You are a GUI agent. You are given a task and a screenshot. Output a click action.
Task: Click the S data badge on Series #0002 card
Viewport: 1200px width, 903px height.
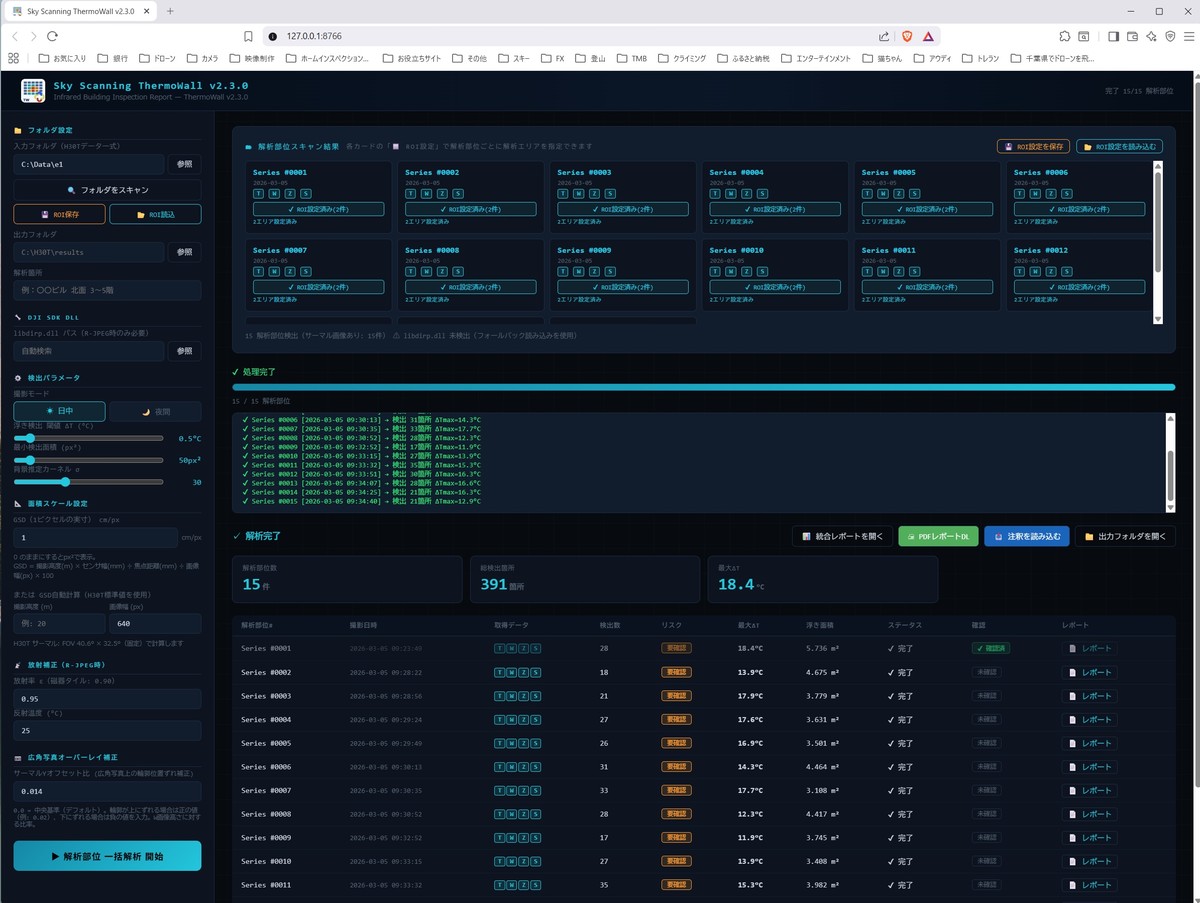(456, 192)
